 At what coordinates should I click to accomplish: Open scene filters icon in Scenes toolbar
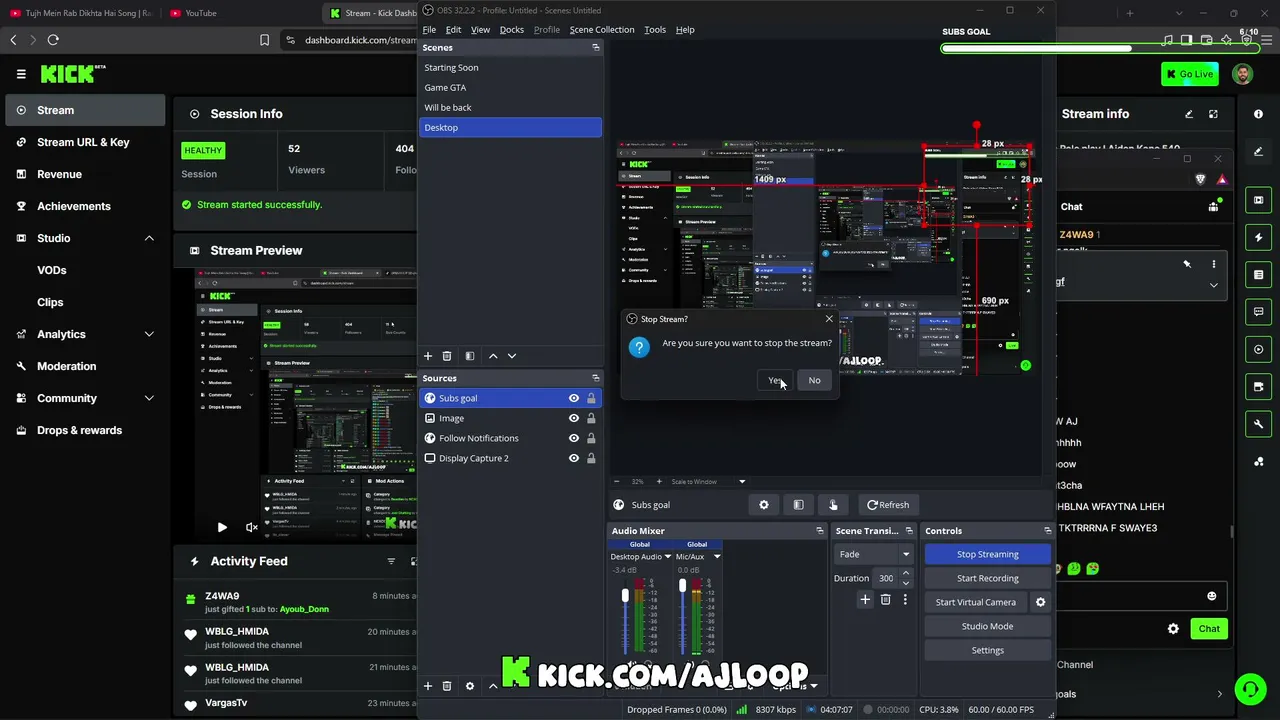(x=470, y=356)
